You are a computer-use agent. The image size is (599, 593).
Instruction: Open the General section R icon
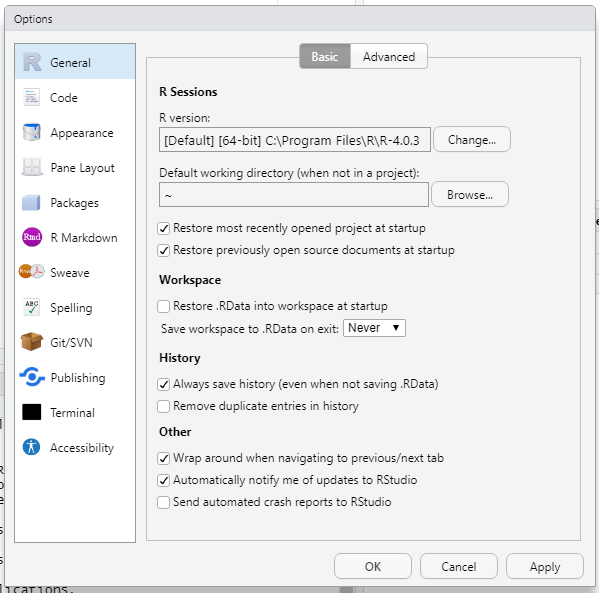(x=32, y=62)
